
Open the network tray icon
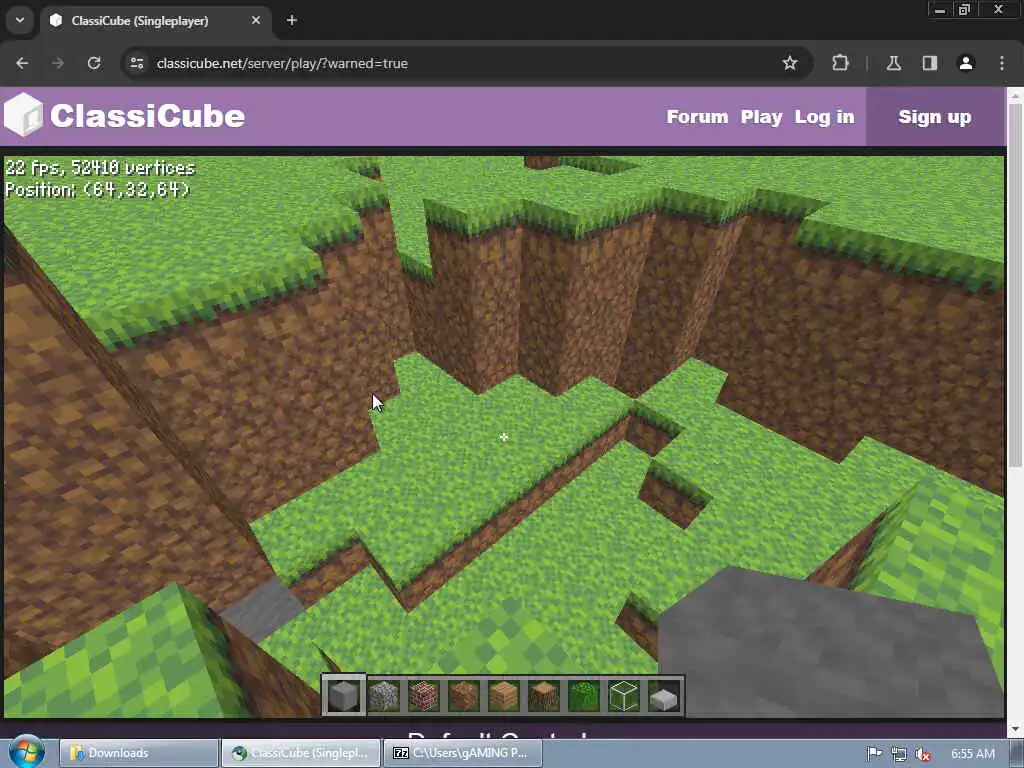(899, 754)
